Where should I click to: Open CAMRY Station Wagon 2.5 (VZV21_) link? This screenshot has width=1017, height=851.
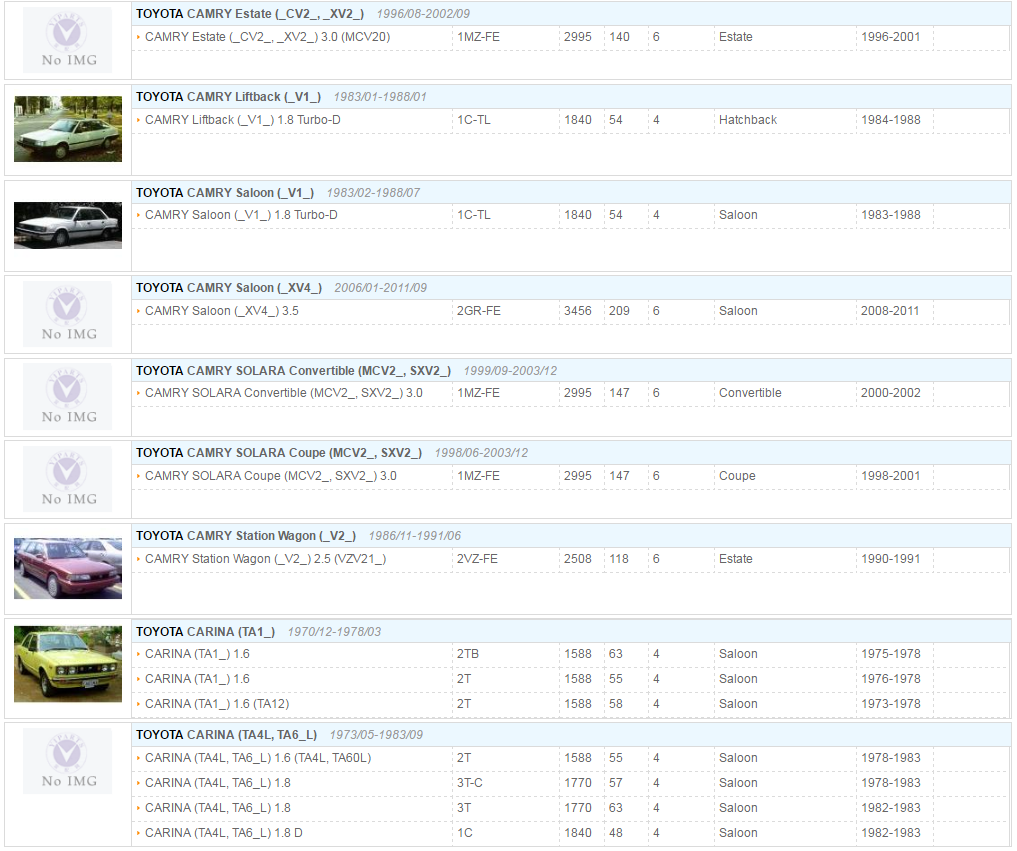tap(265, 558)
